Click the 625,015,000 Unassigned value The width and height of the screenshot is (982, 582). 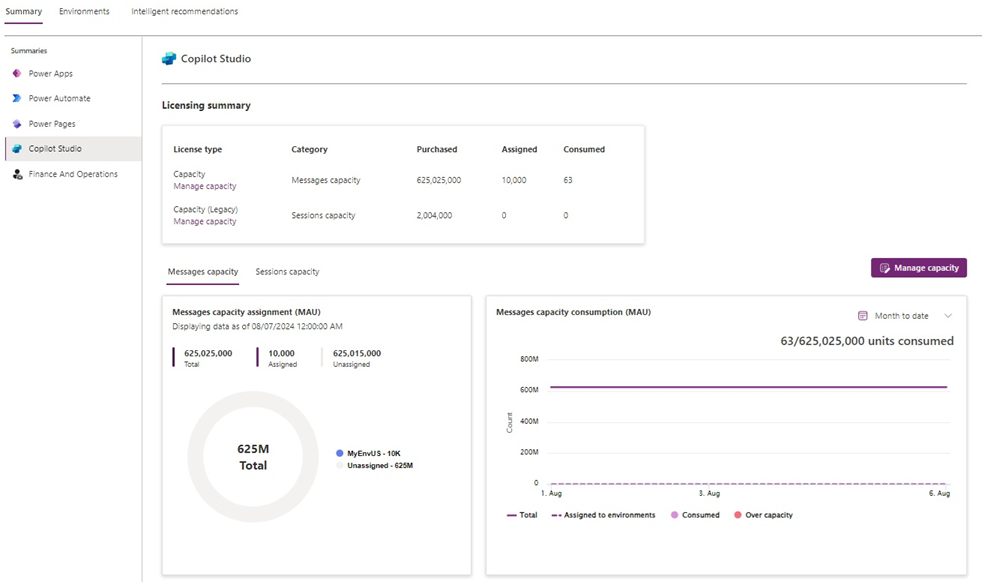pyautogui.click(x=357, y=353)
